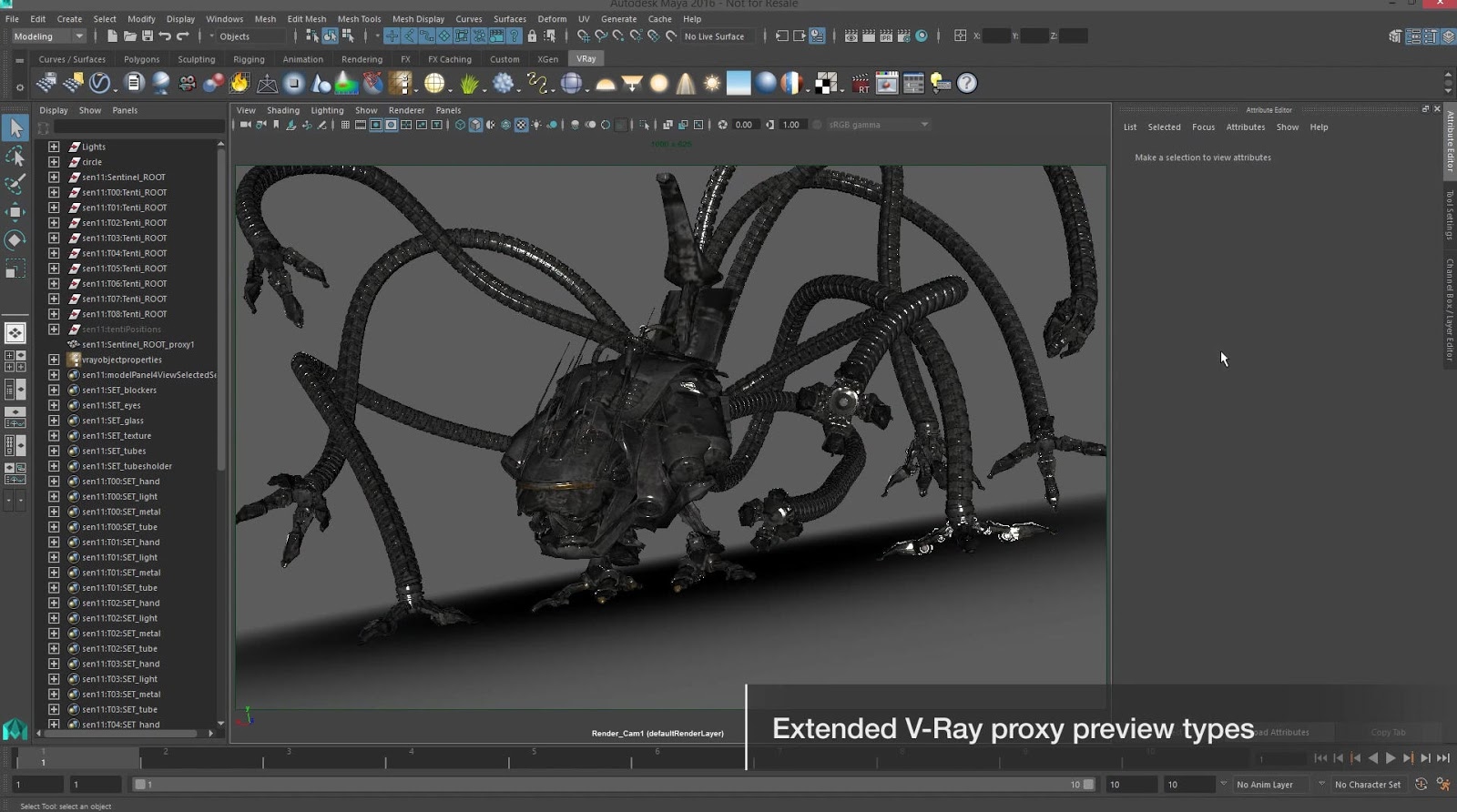This screenshot has width=1457, height=812.
Task: Click the lock selection padlock icon
Action: pyautogui.click(x=532, y=36)
